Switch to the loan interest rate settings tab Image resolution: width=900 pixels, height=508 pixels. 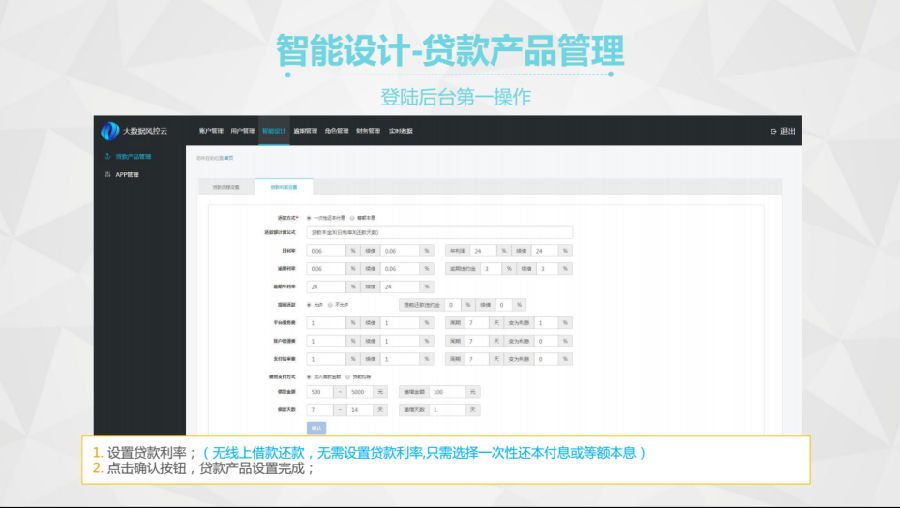click(283, 186)
